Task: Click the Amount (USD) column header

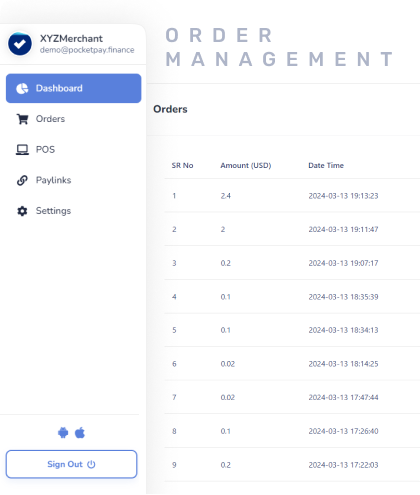Action: (x=246, y=165)
